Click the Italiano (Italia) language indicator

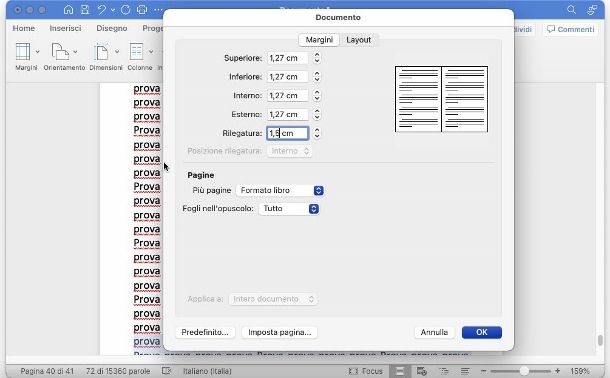(x=207, y=371)
